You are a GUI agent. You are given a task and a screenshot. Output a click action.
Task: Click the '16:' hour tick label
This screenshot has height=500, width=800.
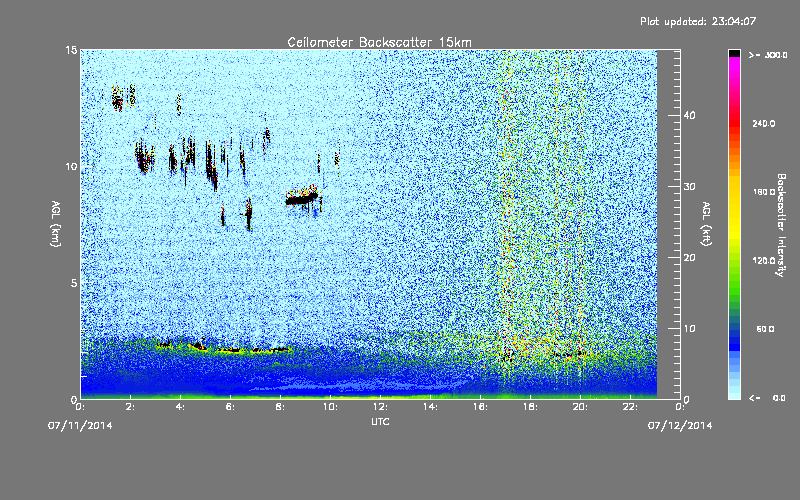tap(480, 407)
